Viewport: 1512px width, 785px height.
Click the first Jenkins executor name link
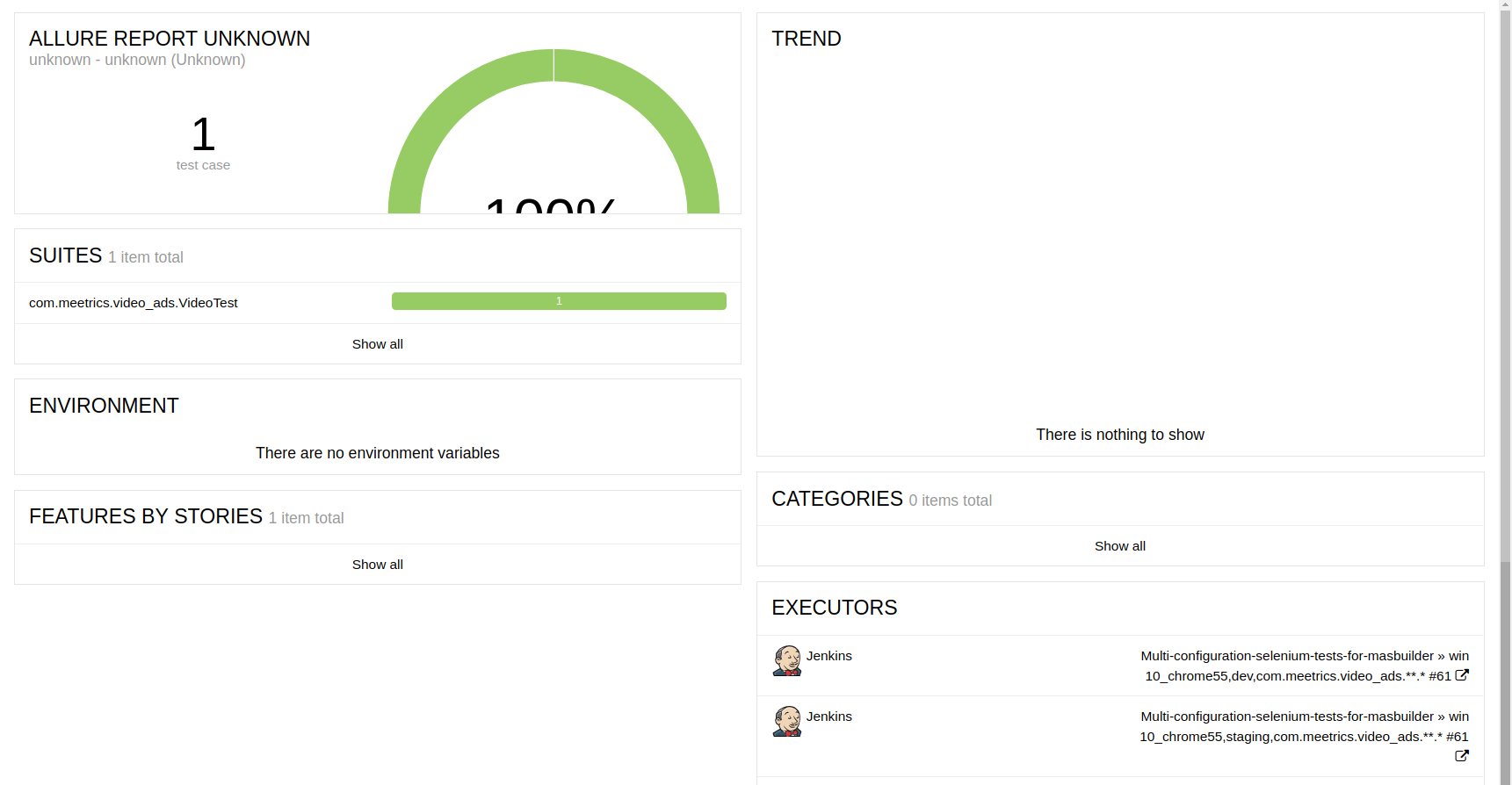(828, 656)
